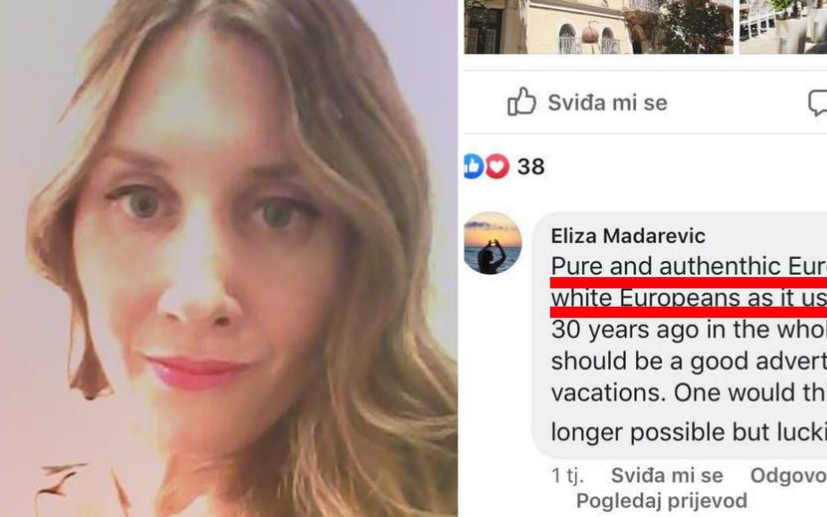
Task: Open the building photo with arched windows
Action: (x=598, y=27)
